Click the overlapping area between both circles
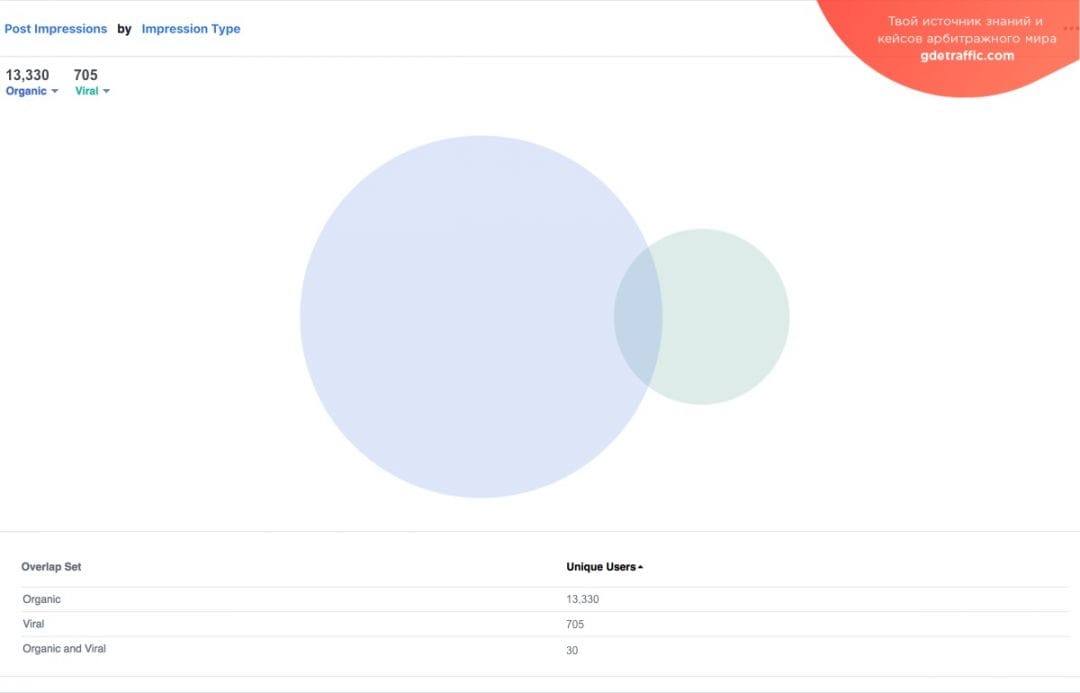This screenshot has height=693, width=1080. (638, 316)
